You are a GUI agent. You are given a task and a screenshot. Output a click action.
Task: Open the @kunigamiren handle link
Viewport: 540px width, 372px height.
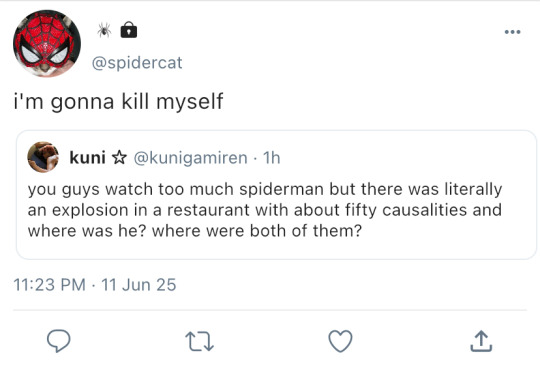click(190, 158)
